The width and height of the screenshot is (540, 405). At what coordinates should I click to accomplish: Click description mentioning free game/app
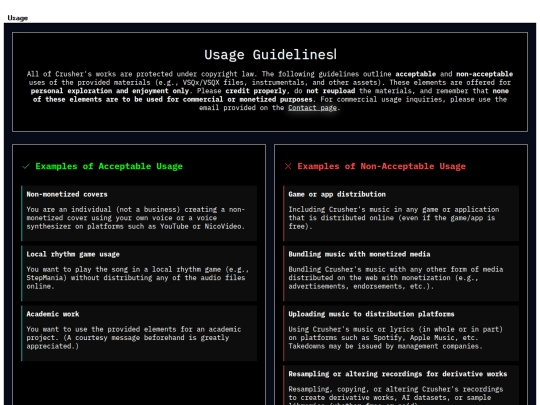pos(394,218)
